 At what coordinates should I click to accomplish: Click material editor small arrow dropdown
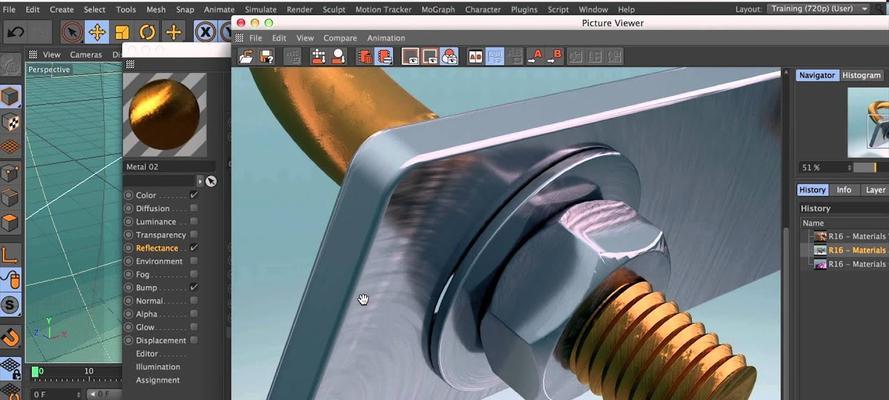point(200,181)
